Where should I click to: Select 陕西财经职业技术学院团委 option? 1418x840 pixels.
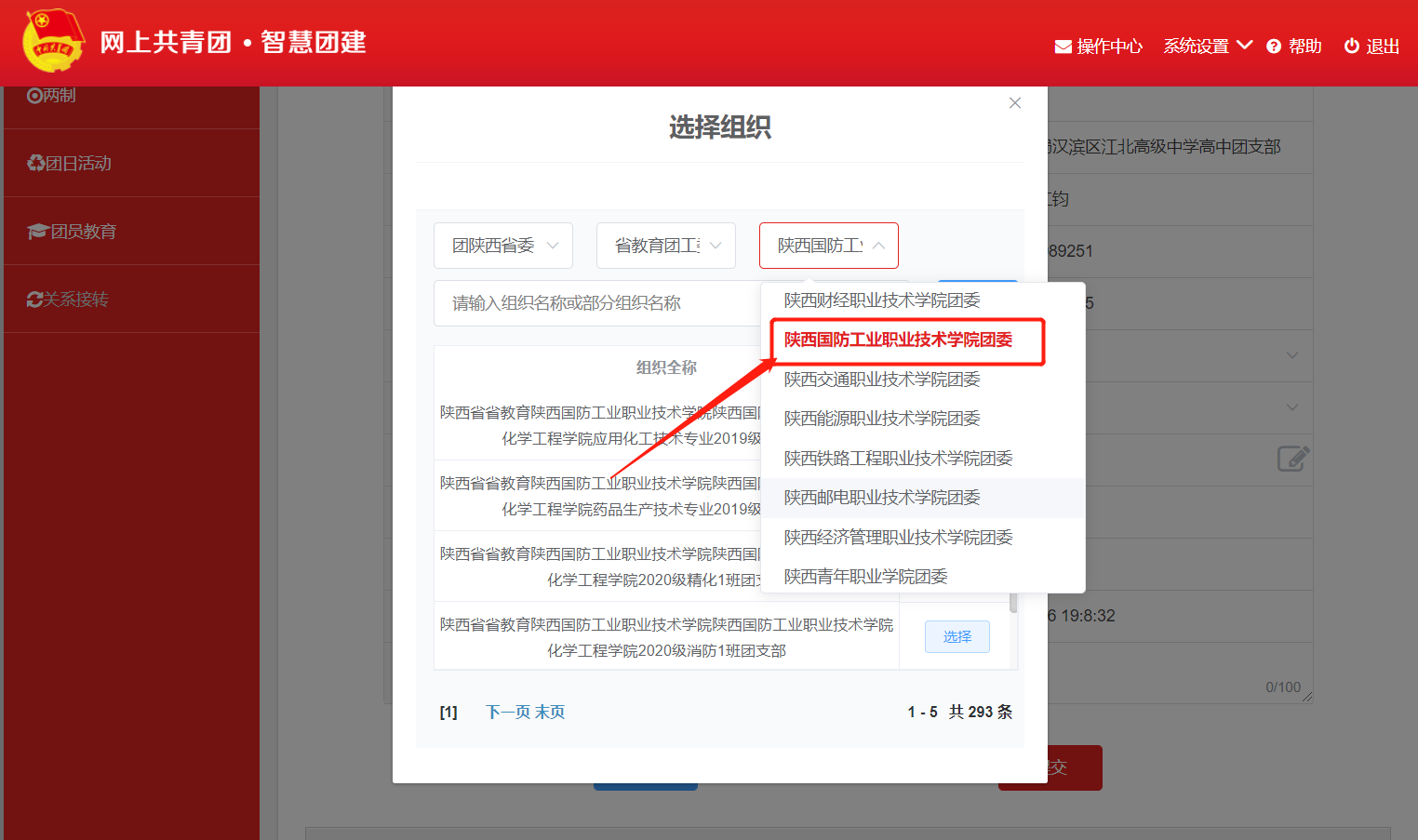882,300
